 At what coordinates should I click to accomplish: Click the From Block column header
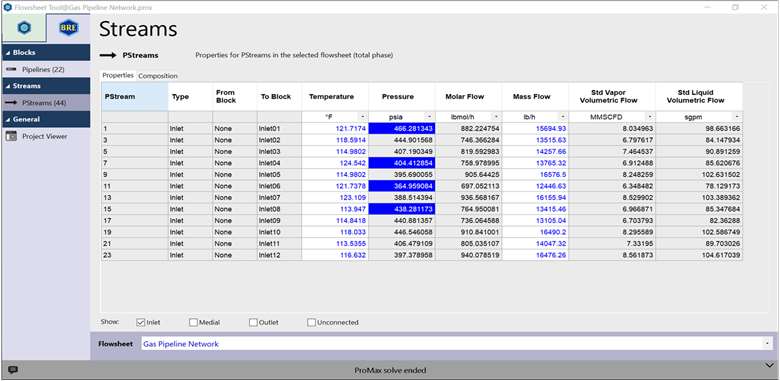(235, 96)
